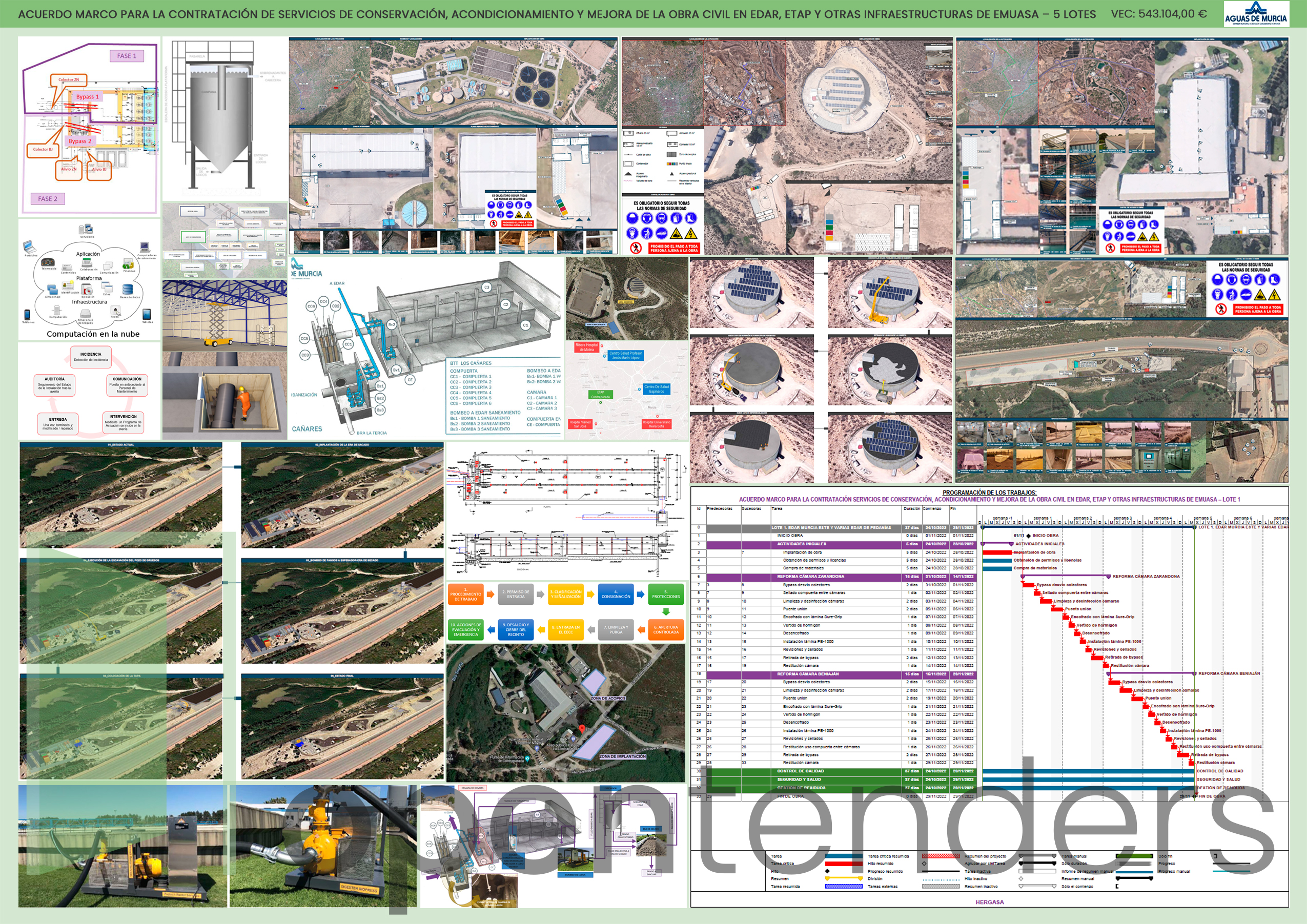Screen dimensions: 1307x924
Task: Click the blue Compra de materiales Gantt bar
Action: pyautogui.click(x=997, y=568)
